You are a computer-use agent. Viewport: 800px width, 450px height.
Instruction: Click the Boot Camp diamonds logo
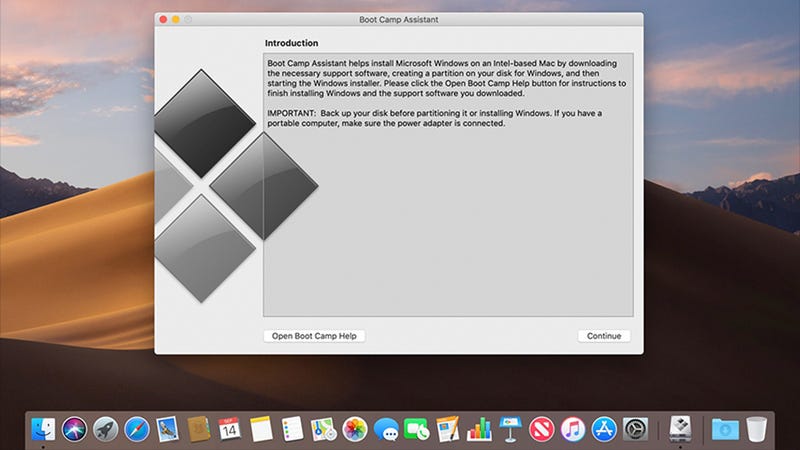pyautogui.click(x=236, y=186)
